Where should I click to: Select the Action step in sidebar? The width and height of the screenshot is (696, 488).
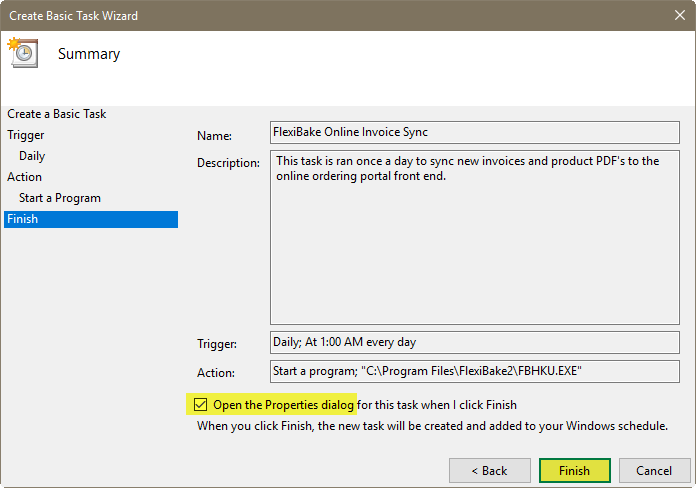24,177
